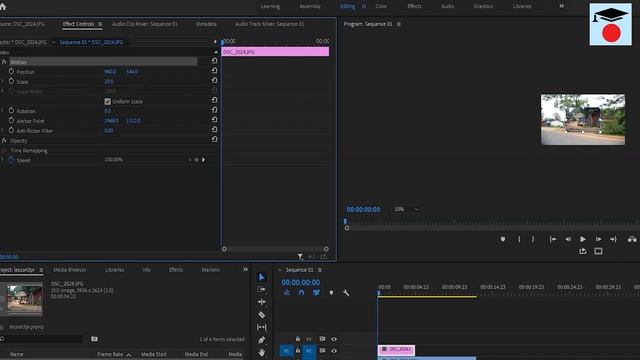640x360 pixels.
Task: Toggle Snap magnet in timeline
Action: coord(301,293)
